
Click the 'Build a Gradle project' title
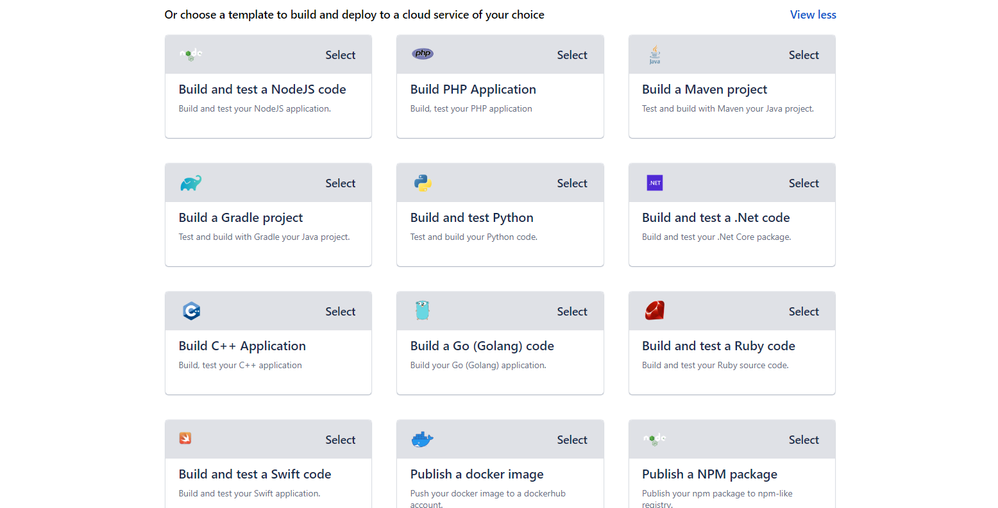tap(241, 218)
